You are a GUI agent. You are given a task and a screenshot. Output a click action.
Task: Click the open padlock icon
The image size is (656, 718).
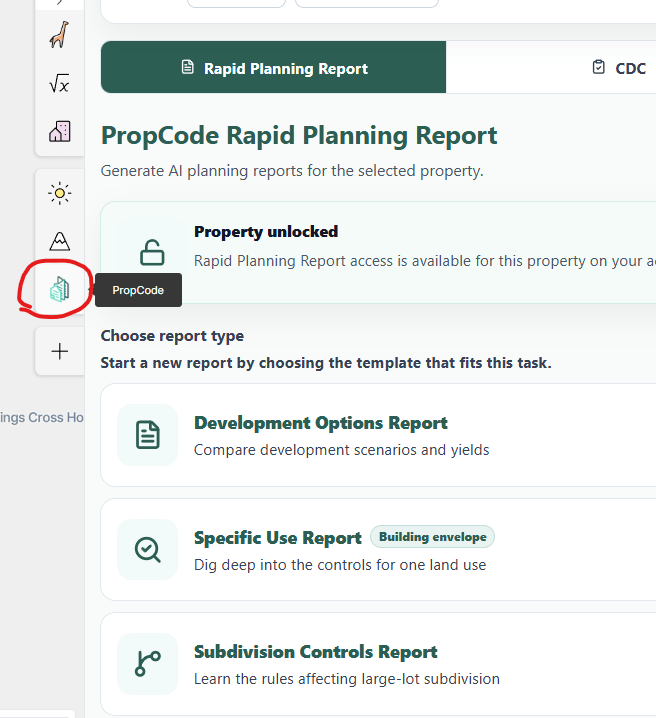pyautogui.click(x=152, y=252)
